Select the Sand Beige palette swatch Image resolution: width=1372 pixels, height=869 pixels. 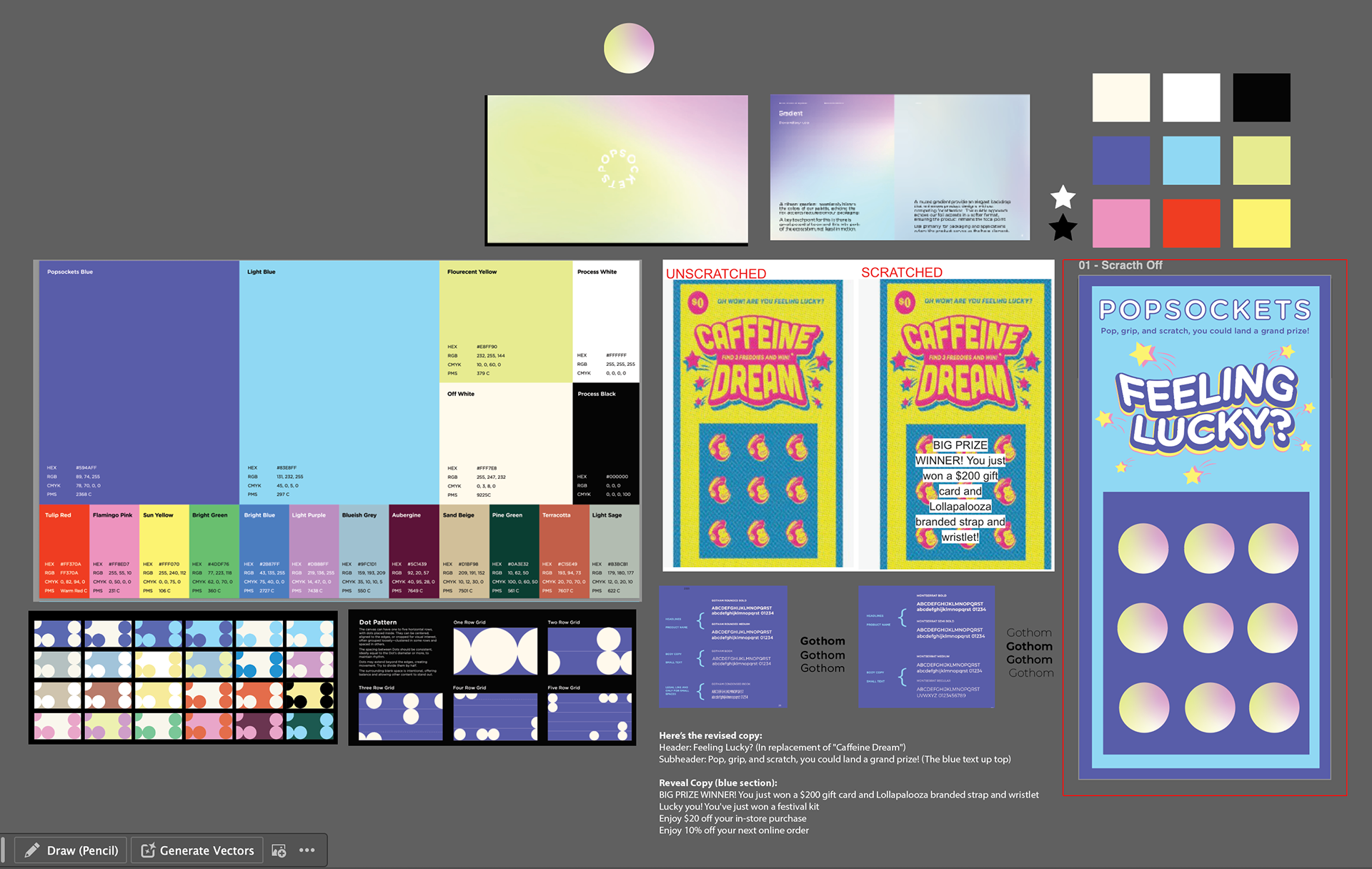click(x=464, y=552)
